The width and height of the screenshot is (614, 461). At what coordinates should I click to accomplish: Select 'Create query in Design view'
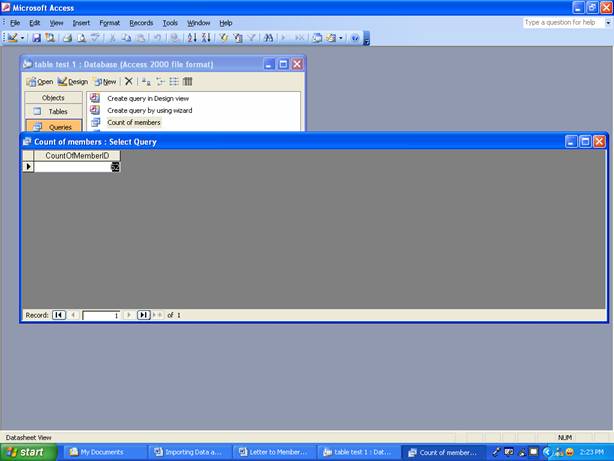point(148,98)
